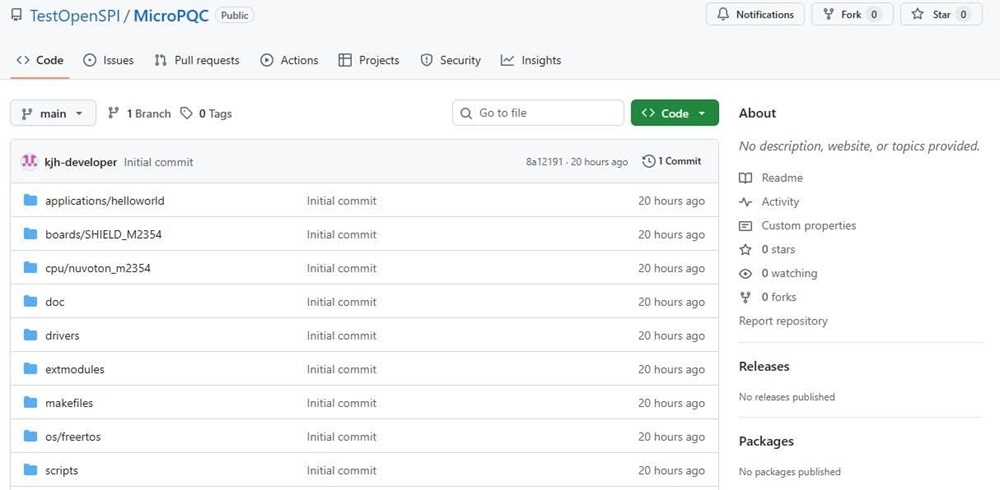
Task: Click the tag icon for Tags
Action: (x=187, y=114)
